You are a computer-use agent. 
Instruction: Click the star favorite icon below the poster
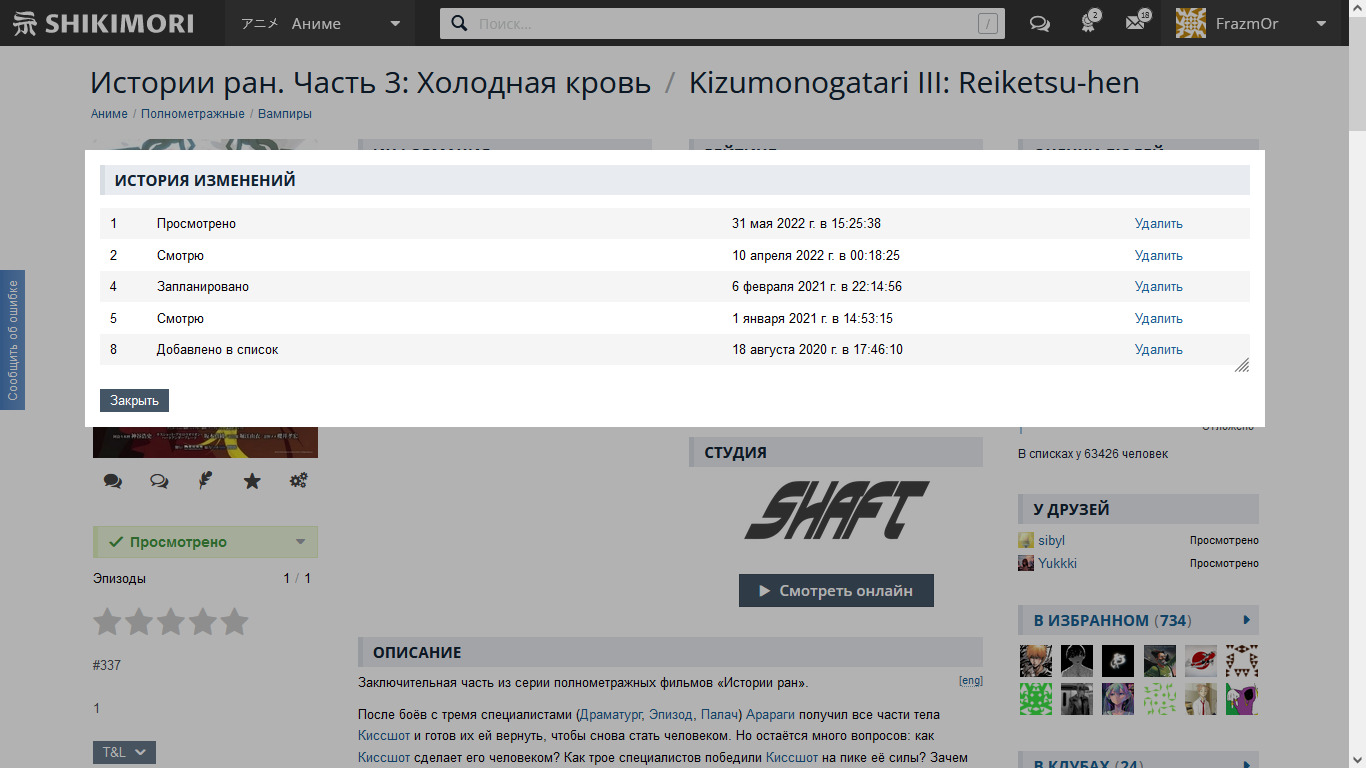click(252, 481)
